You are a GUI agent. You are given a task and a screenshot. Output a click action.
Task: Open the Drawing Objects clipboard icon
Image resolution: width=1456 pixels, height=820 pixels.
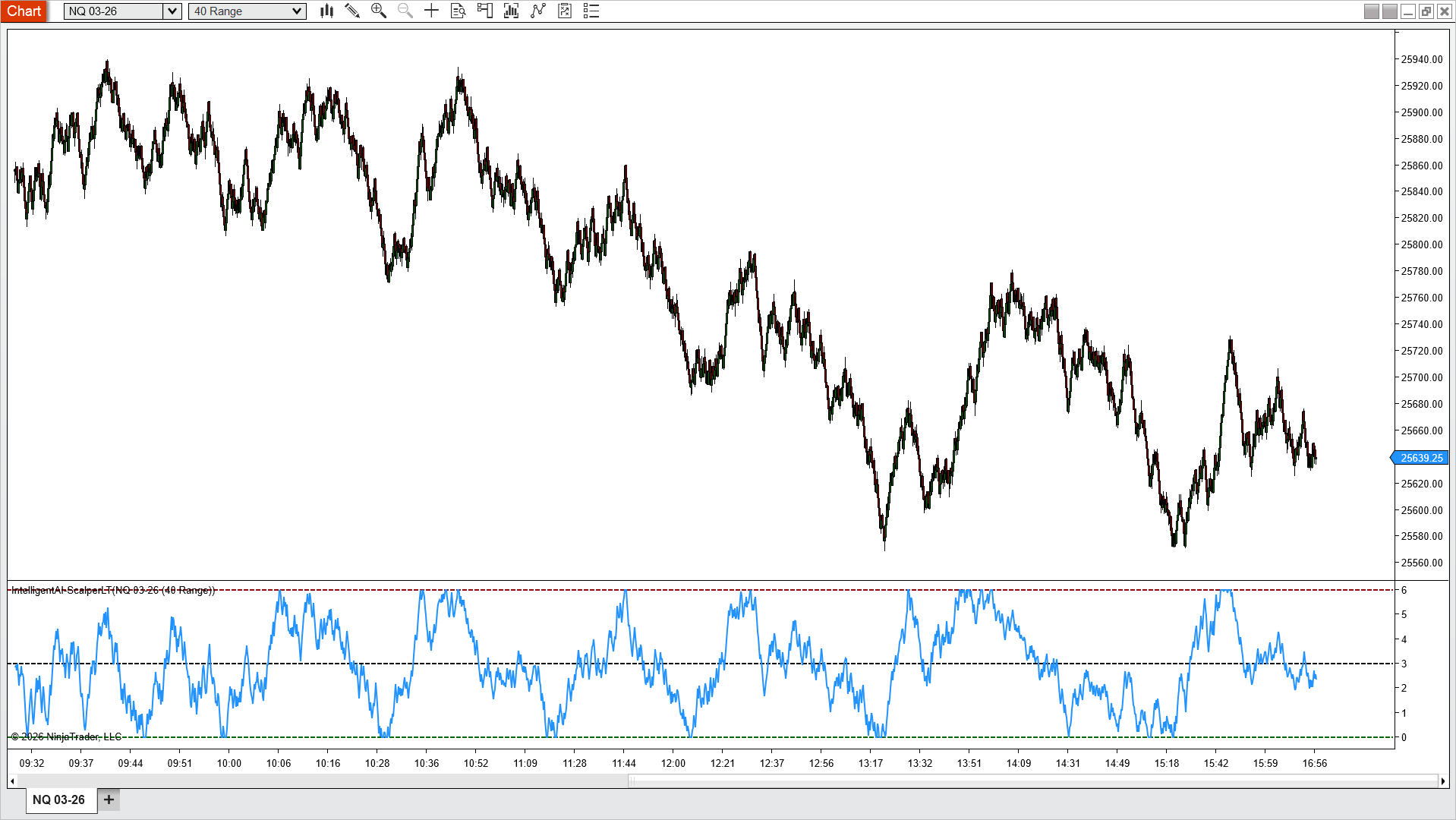click(565, 11)
